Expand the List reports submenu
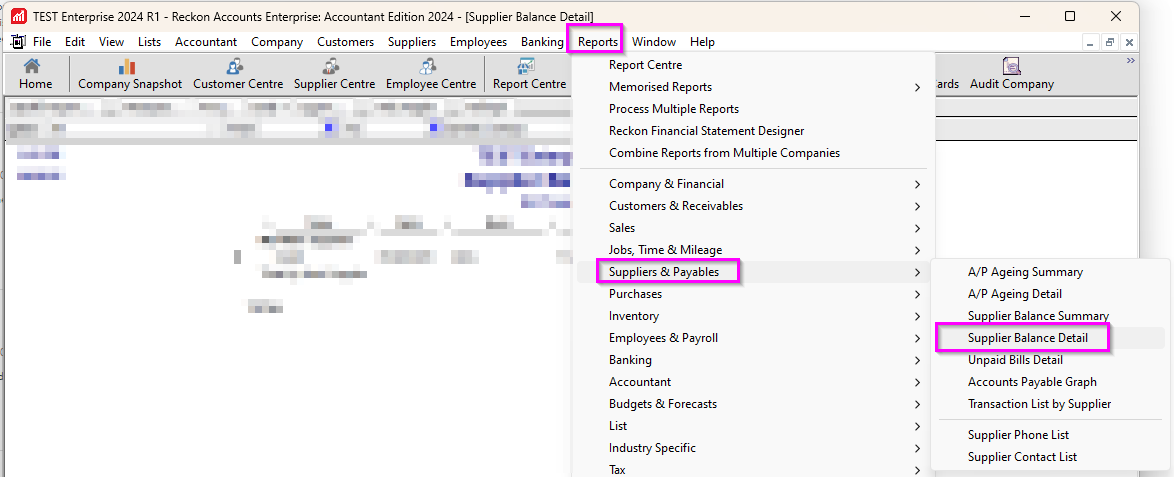This screenshot has height=477, width=1174. (x=752, y=426)
